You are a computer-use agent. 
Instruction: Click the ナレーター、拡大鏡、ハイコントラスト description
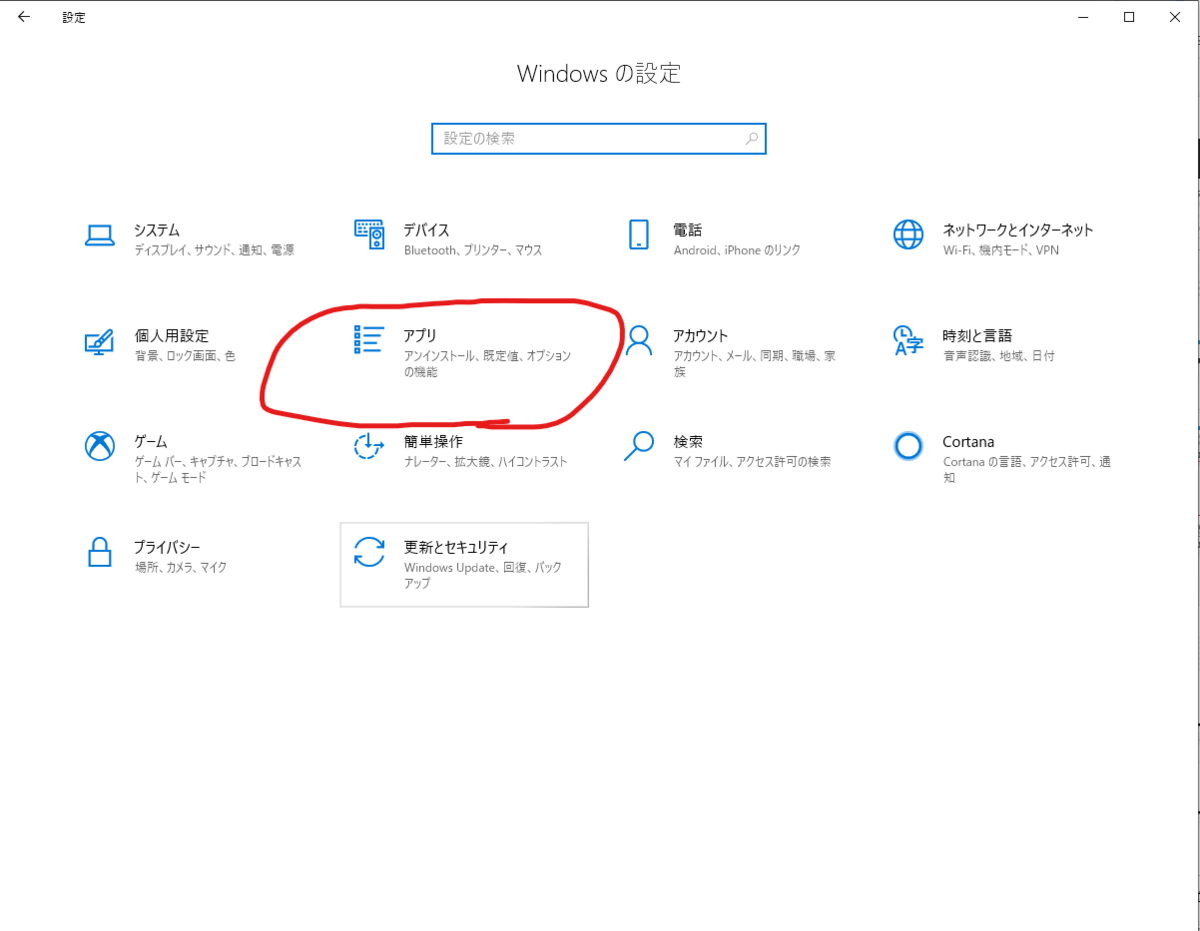[486, 462]
